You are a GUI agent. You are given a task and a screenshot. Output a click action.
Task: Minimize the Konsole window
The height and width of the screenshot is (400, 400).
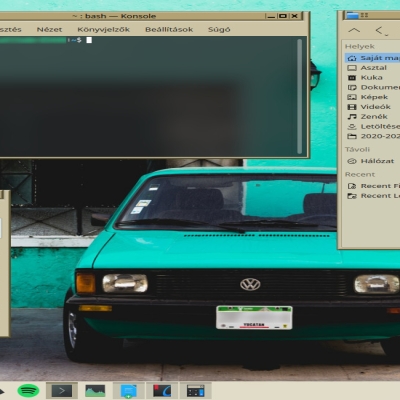coord(271,16)
